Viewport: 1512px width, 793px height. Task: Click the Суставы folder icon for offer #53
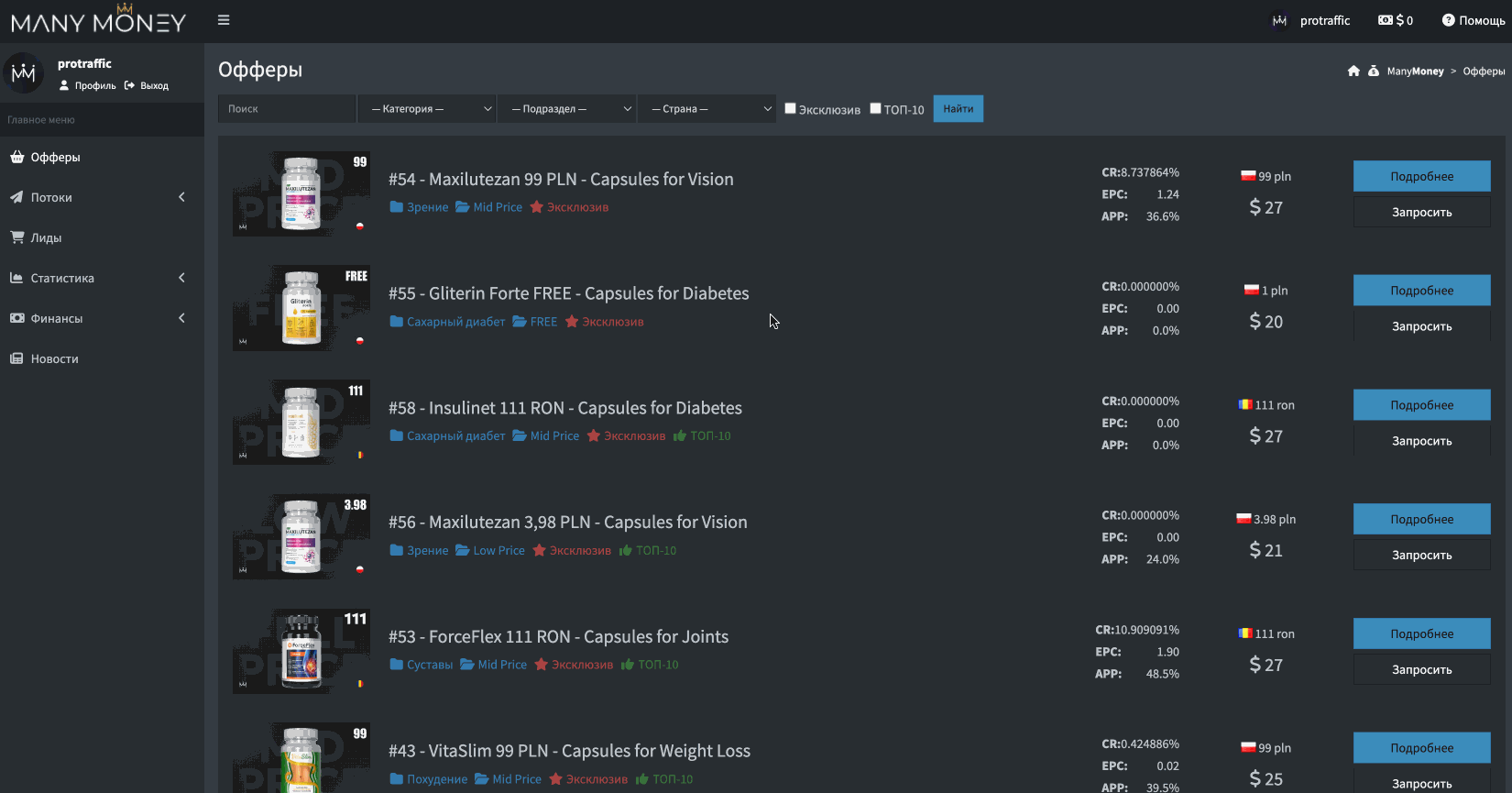[397, 665]
